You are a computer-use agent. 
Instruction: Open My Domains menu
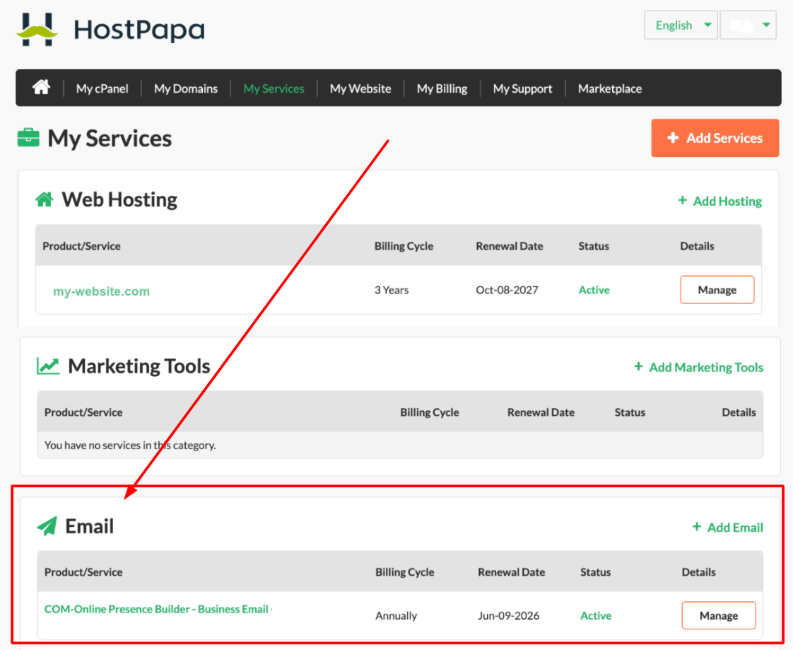[186, 89]
